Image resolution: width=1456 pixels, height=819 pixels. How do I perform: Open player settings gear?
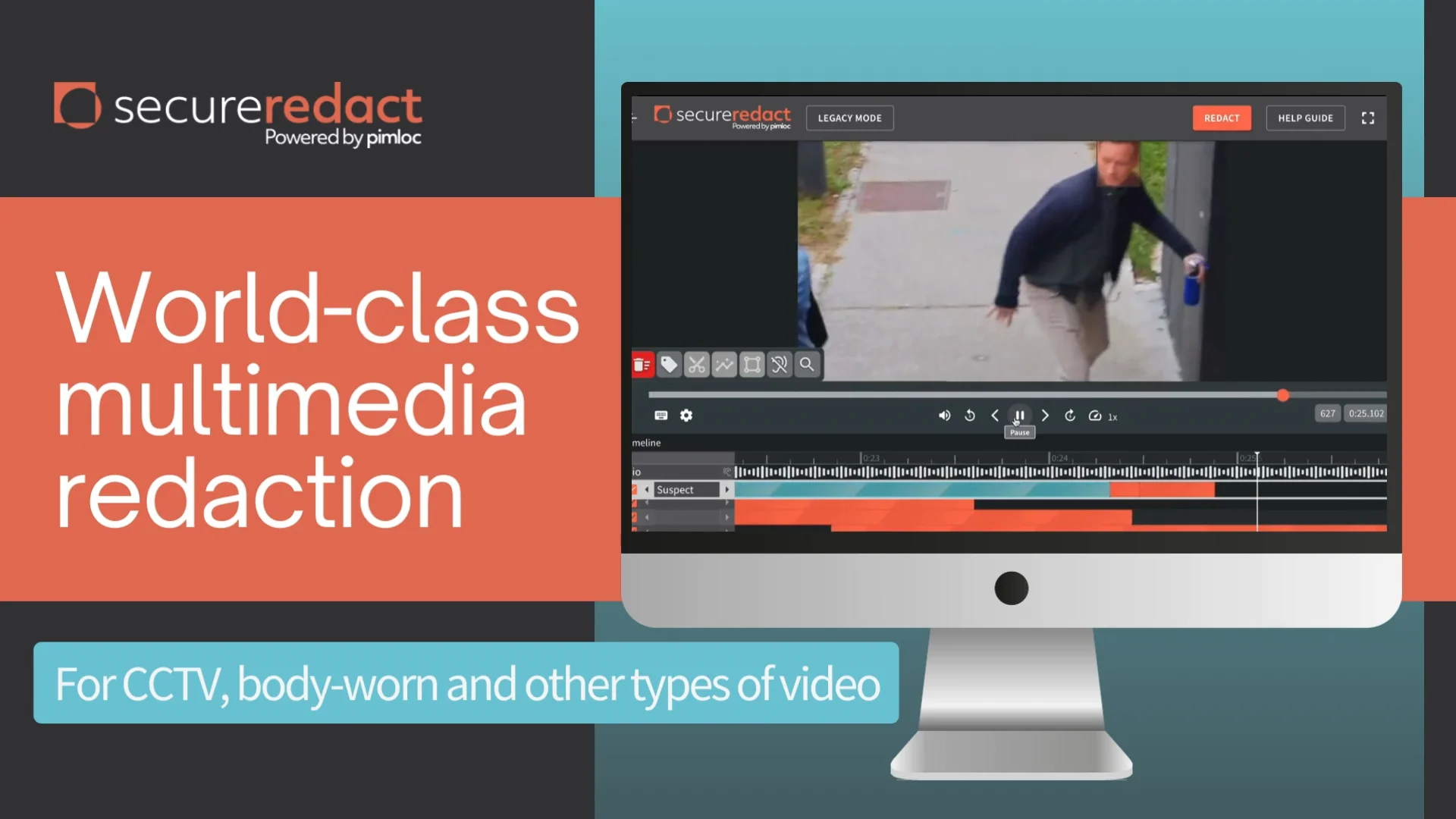pos(686,416)
